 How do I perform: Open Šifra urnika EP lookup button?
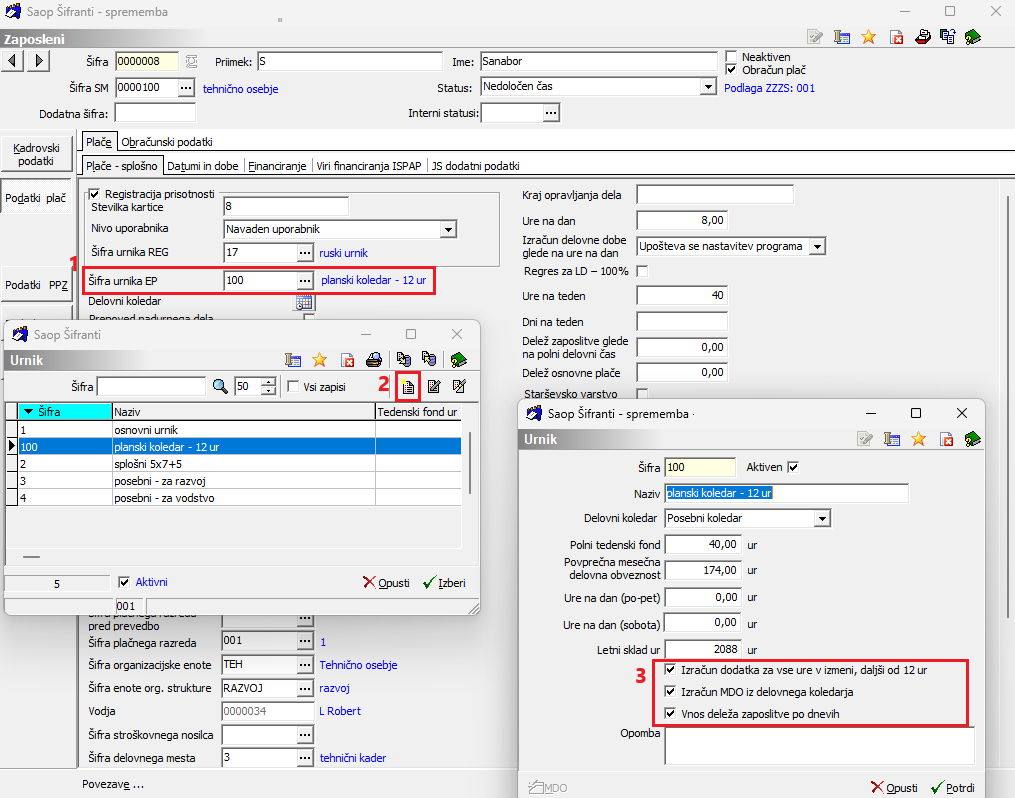click(305, 281)
